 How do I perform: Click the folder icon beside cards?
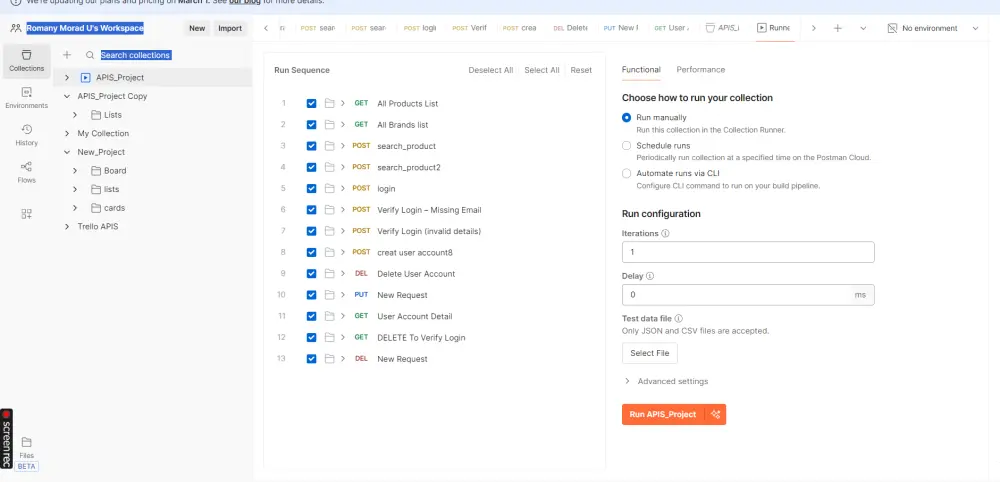(x=96, y=208)
